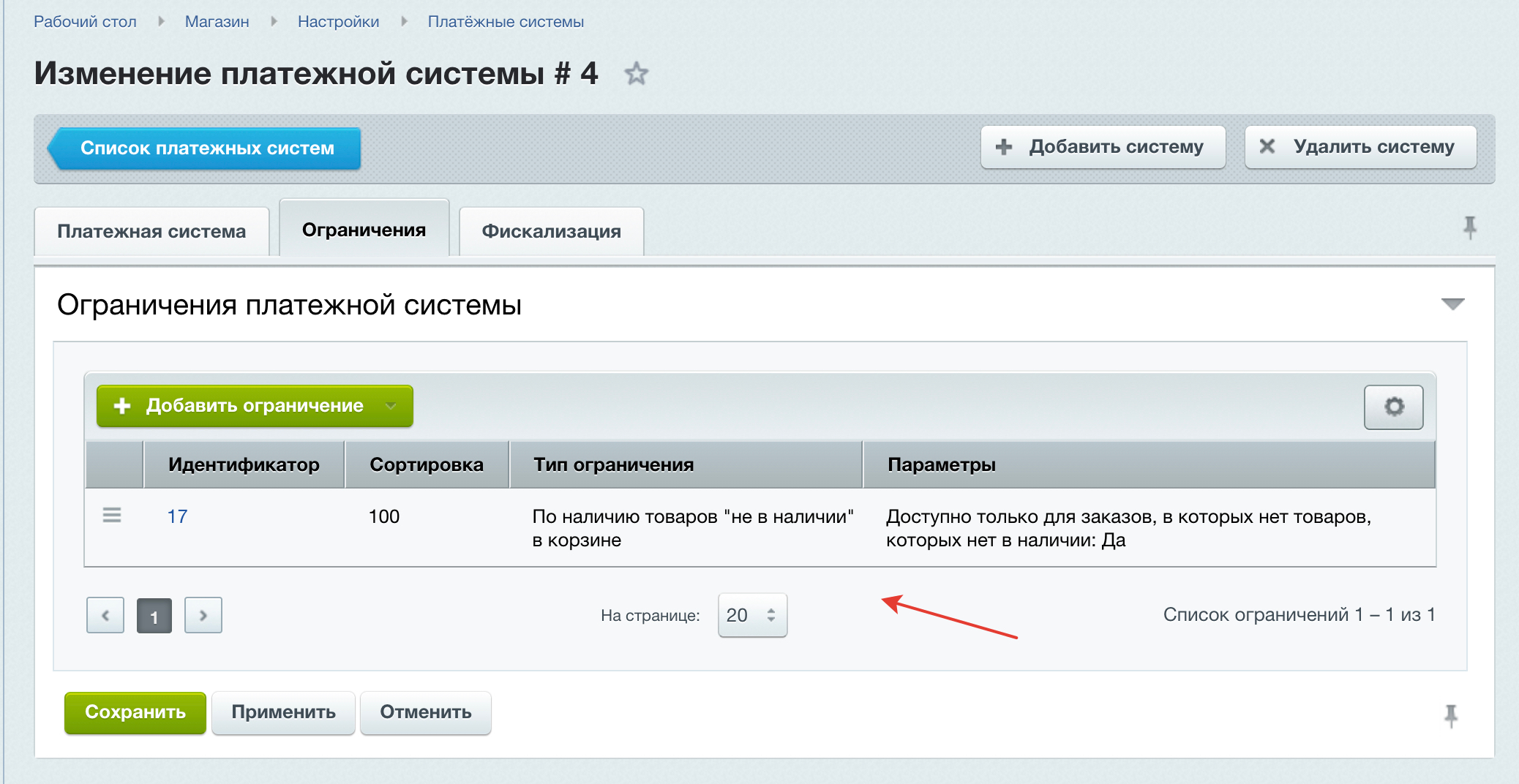
Task: Change На странице rows-per-page selector
Action: pyautogui.click(x=752, y=615)
